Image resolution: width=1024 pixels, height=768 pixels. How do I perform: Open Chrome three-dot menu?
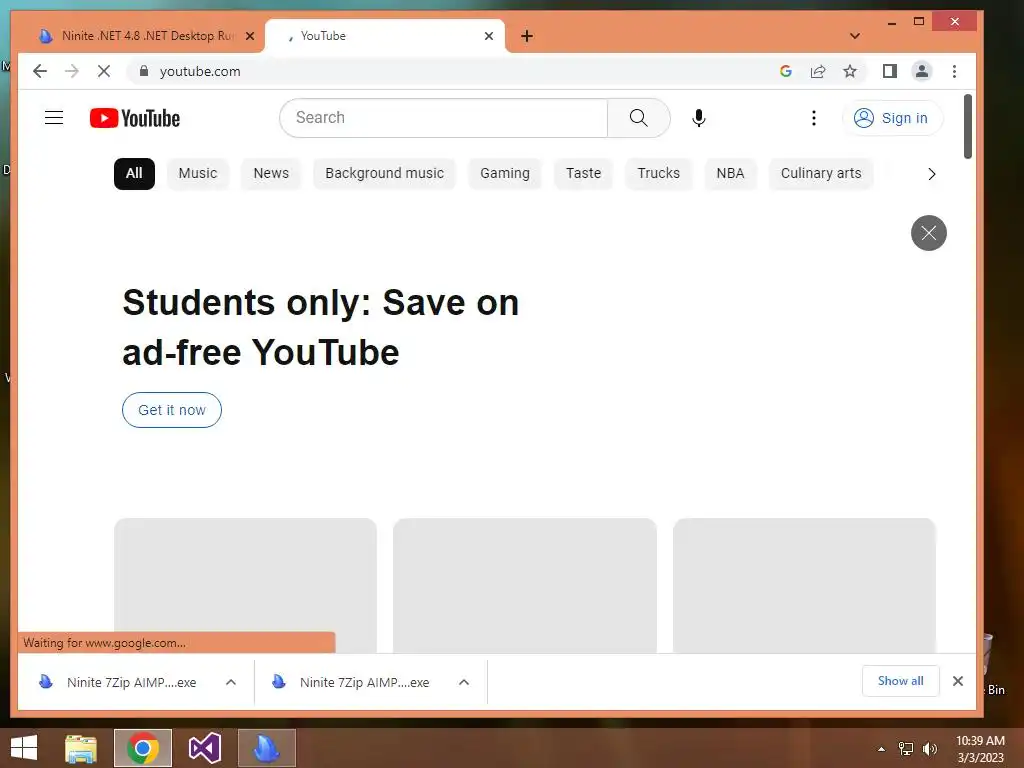(954, 71)
